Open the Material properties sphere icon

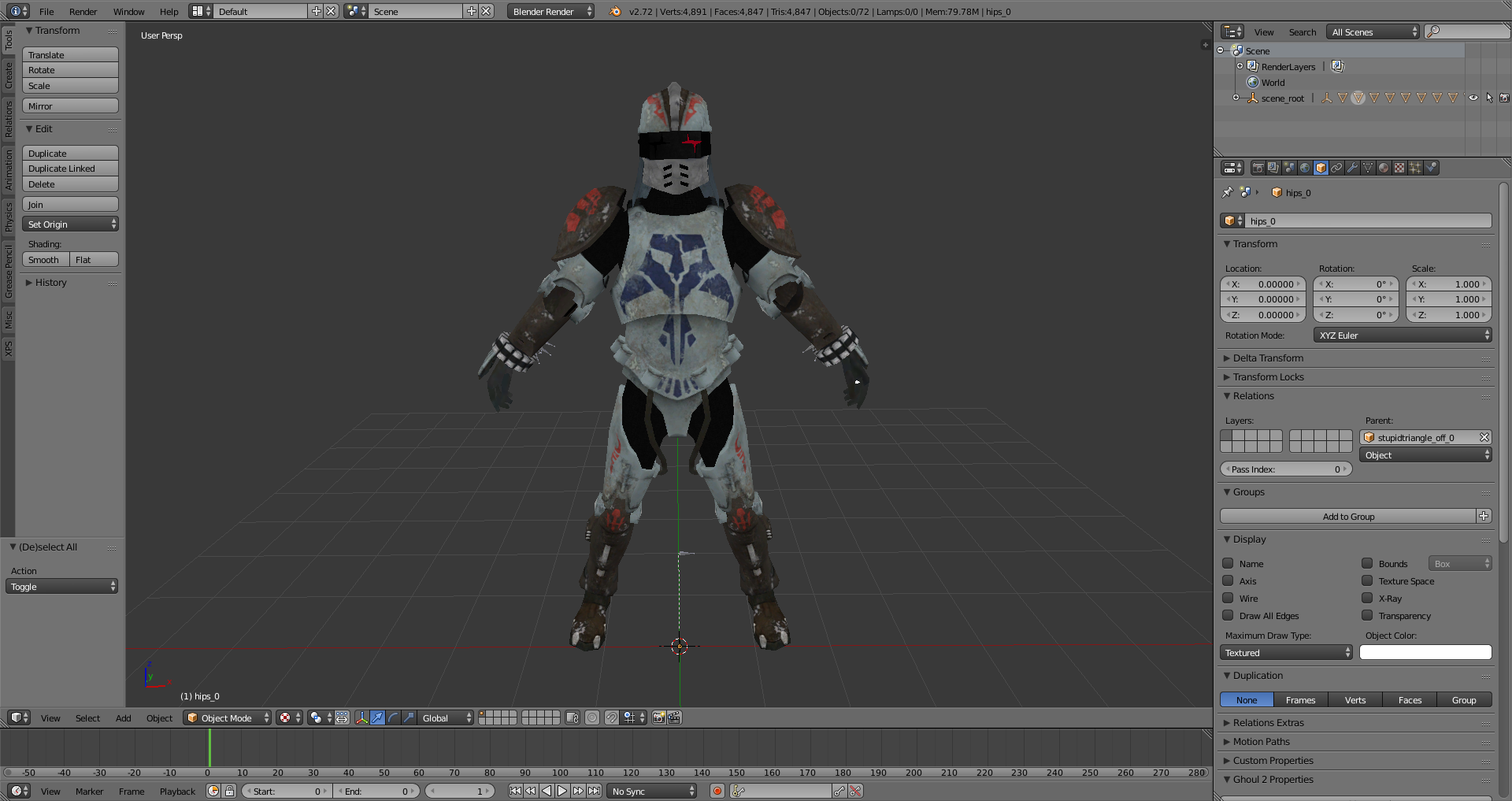tap(1384, 168)
